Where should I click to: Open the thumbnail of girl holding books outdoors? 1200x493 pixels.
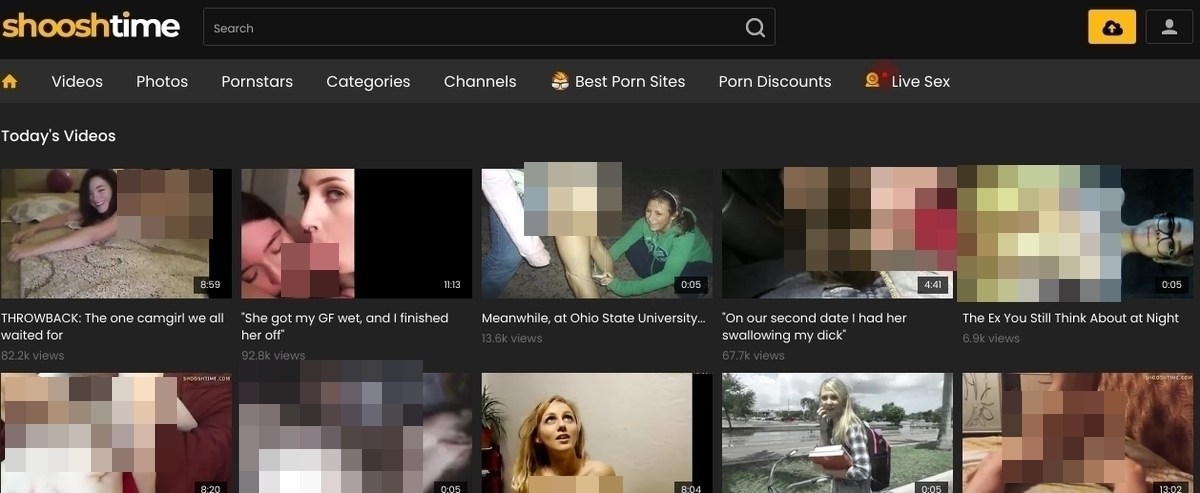click(836, 433)
